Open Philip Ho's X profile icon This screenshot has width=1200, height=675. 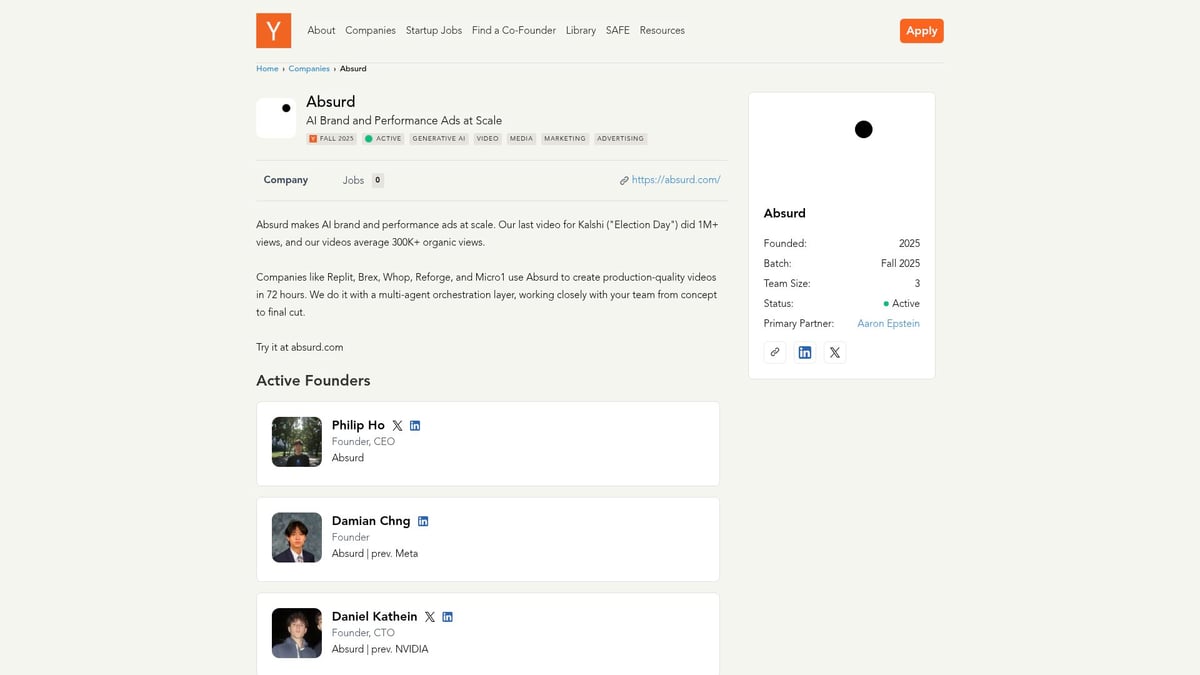[x=397, y=425]
